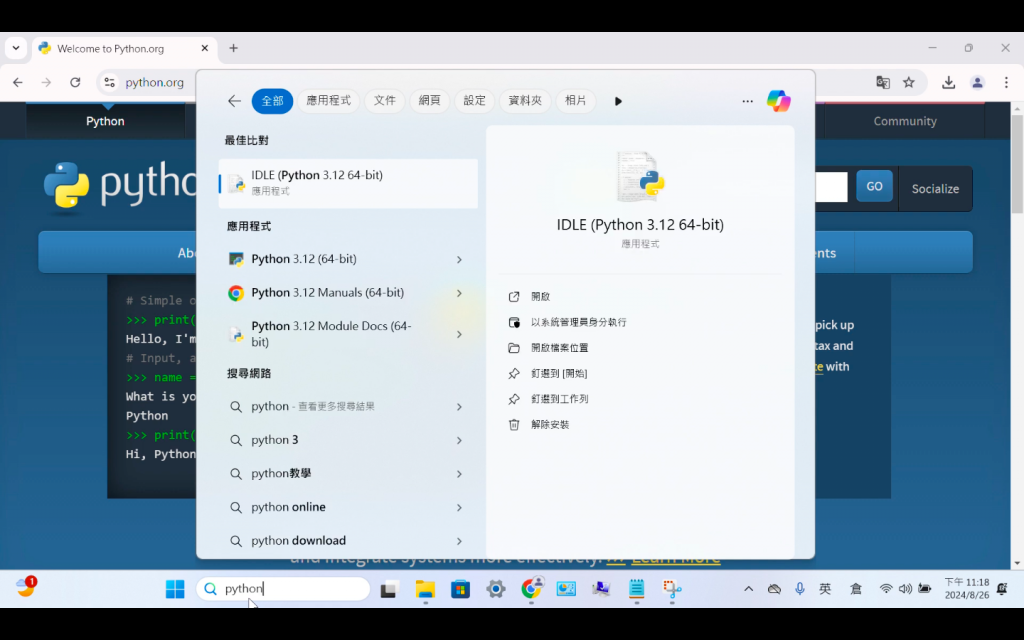Viewport: 1024px width, 640px height.
Task: Click the large IDLE Python icon in preview pane
Action: (x=640, y=177)
